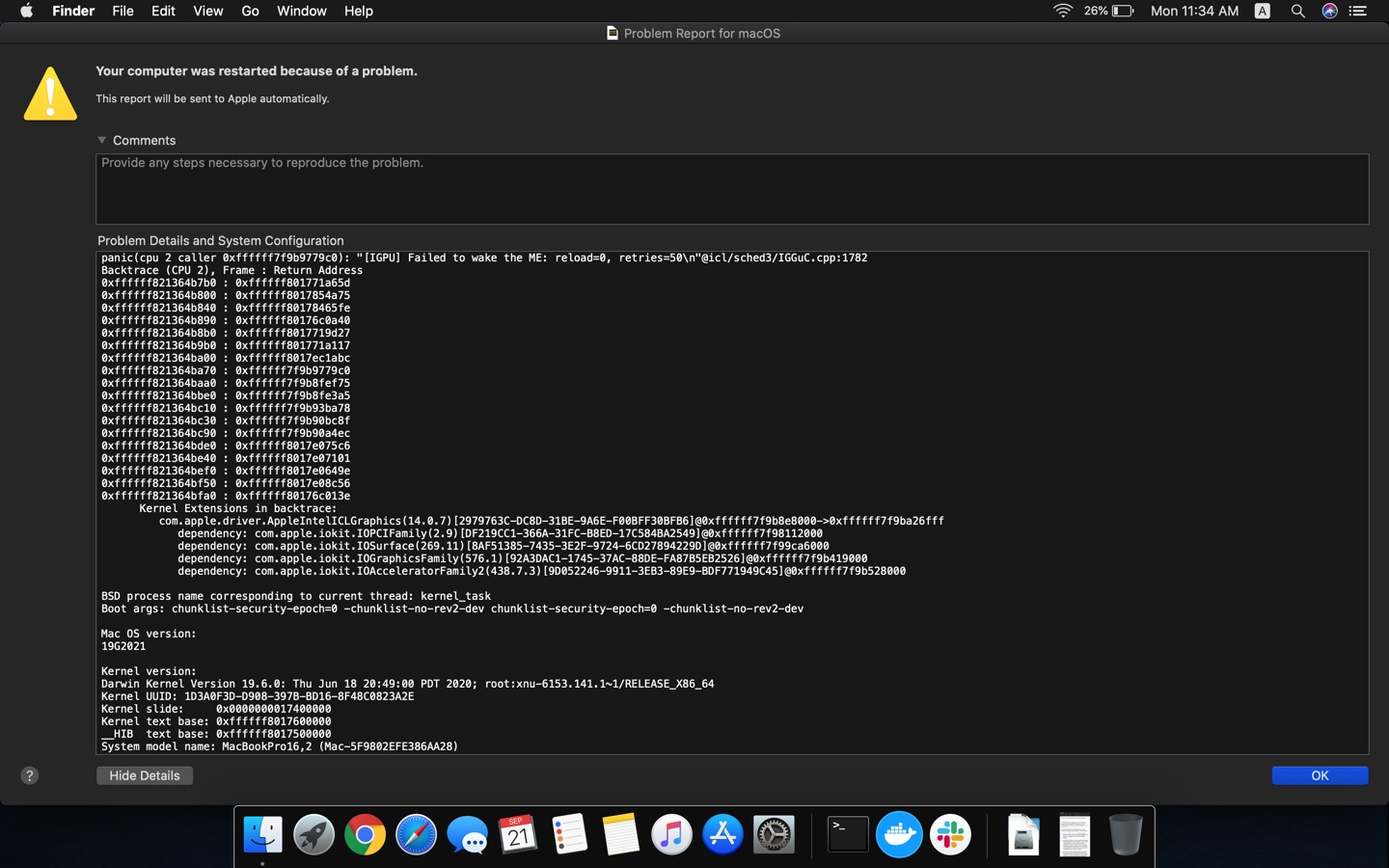1389x868 pixels.
Task: Open Spotlight search in the menu bar
Action: pyautogui.click(x=1297, y=12)
